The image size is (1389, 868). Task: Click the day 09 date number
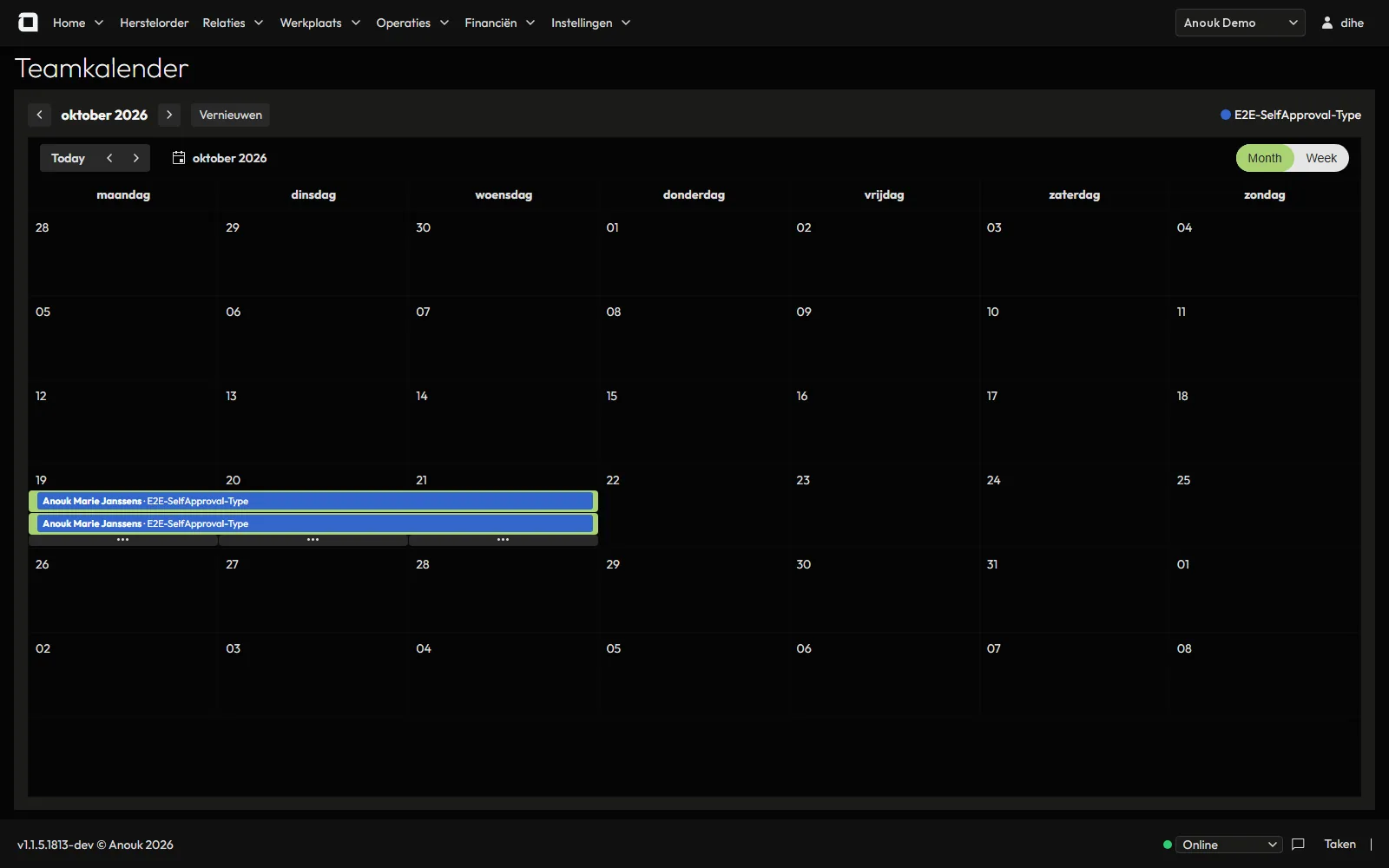(804, 312)
